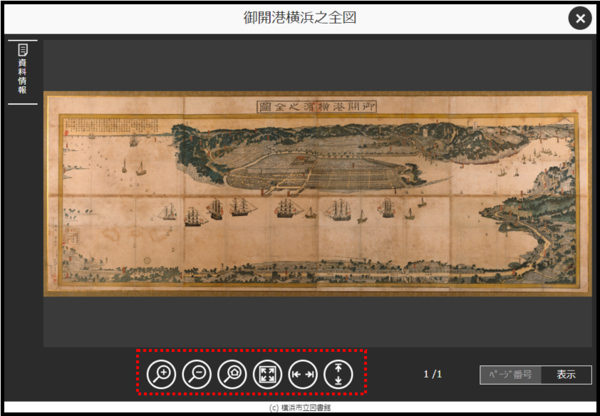The width and height of the screenshot is (600, 416).
Task: Fit the image to viewer height
Action: pyautogui.click(x=338, y=375)
